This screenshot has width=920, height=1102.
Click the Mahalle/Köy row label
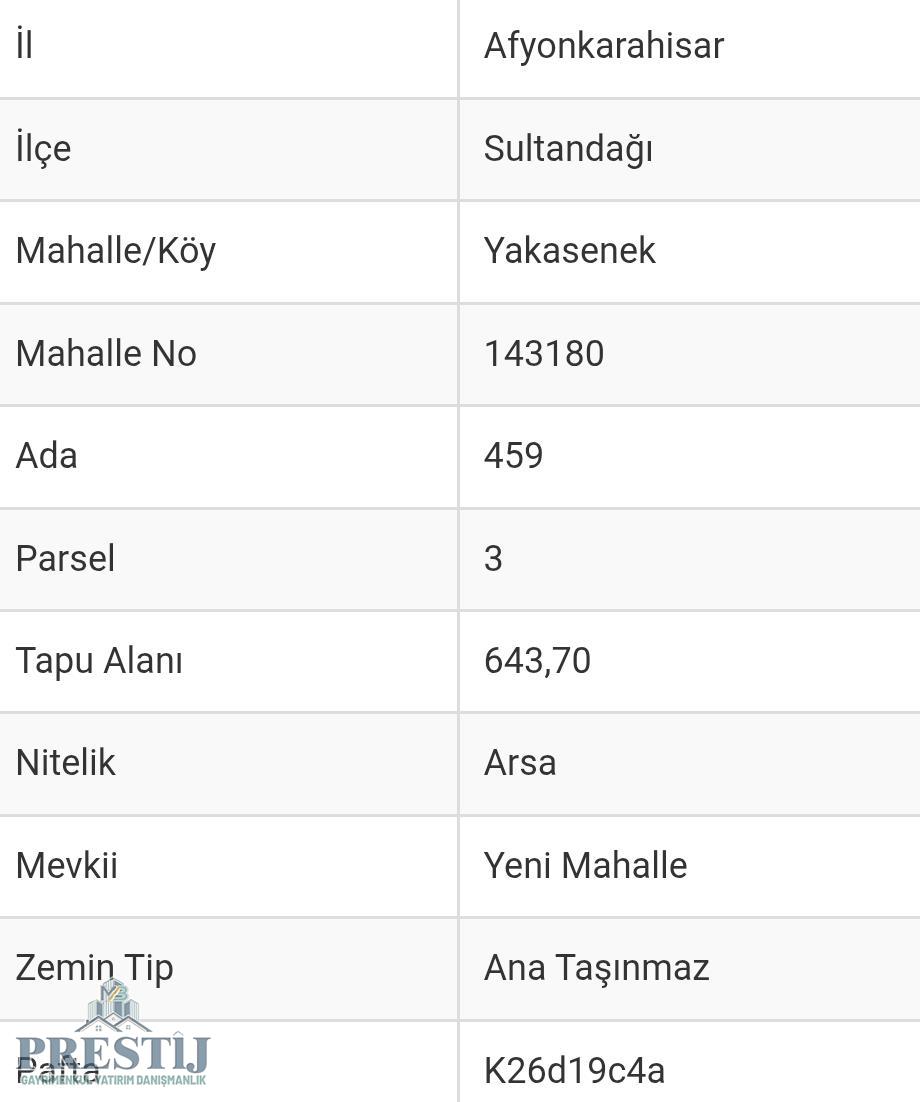pyautogui.click(x=116, y=252)
